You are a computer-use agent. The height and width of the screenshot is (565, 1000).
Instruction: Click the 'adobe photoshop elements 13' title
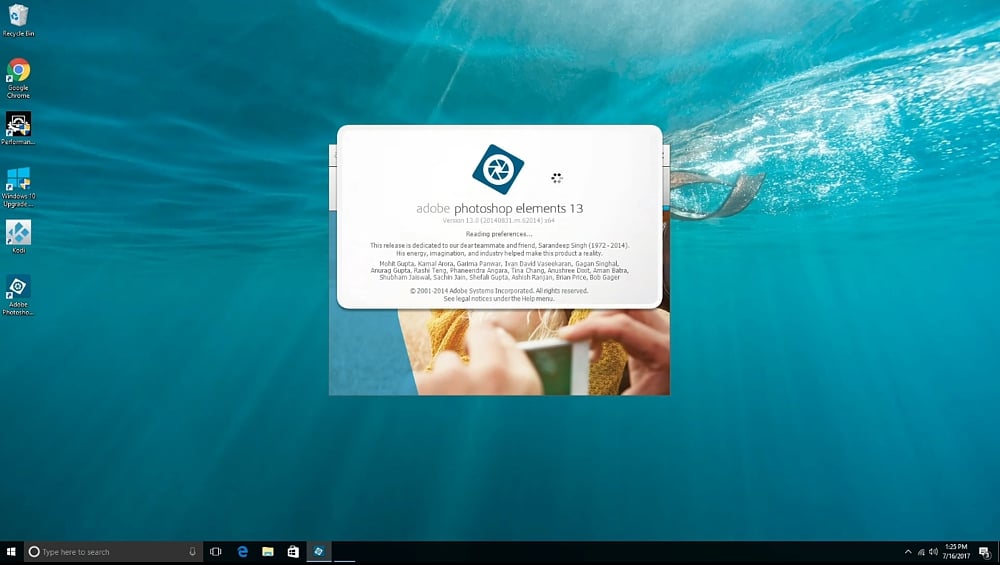click(499, 209)
